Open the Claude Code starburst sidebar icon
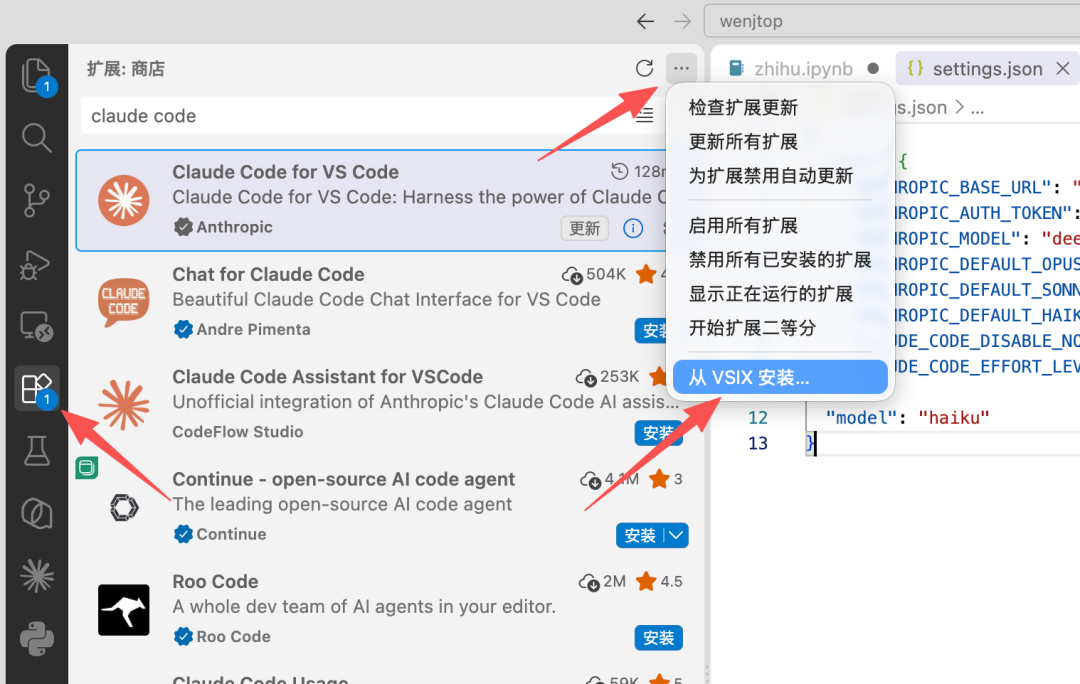 click(x=36, y=576)
